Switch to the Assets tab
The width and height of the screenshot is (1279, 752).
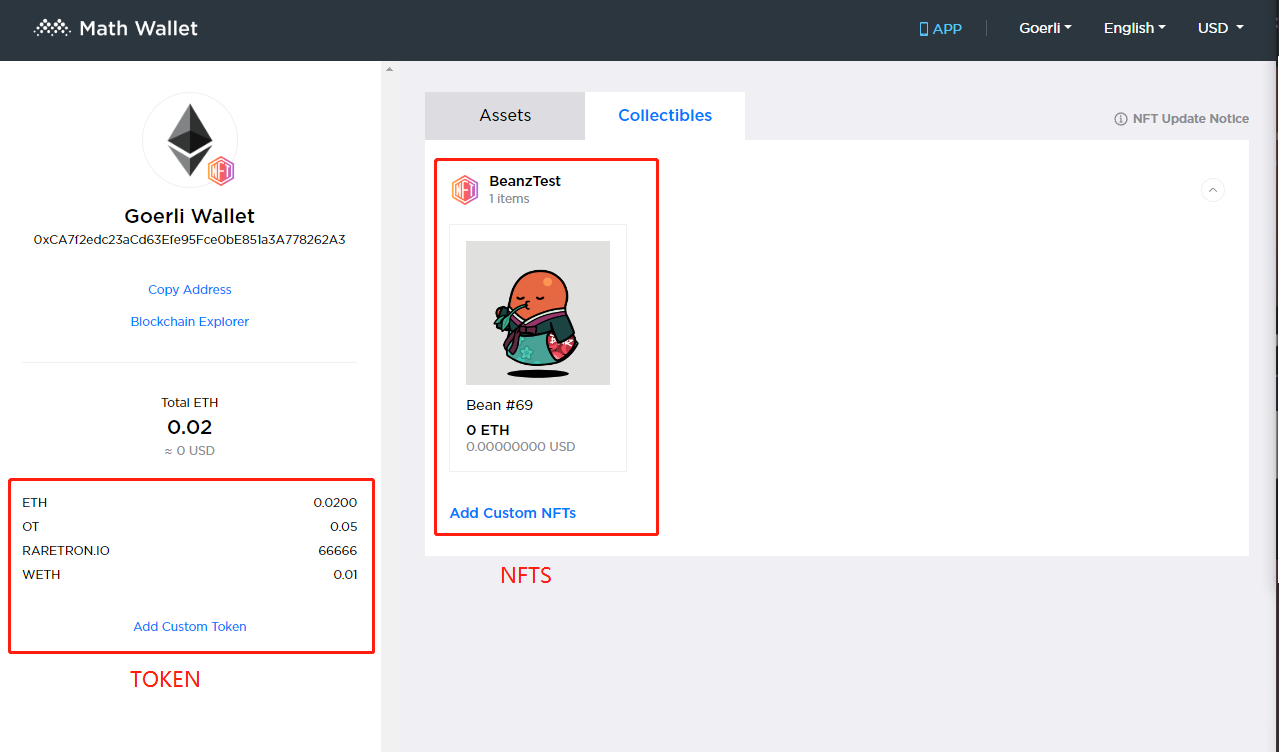(x=505, y=116)
